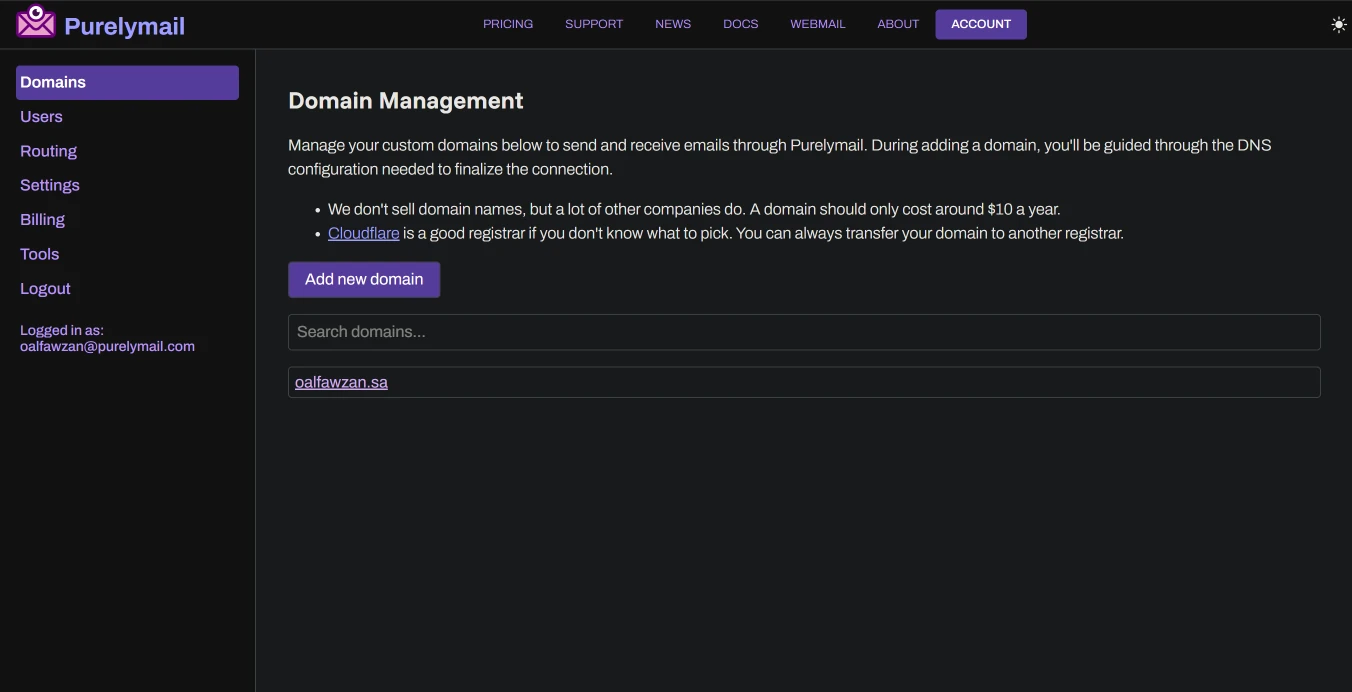Toggle the light/dark theme sun icon

pos(1339,25)
